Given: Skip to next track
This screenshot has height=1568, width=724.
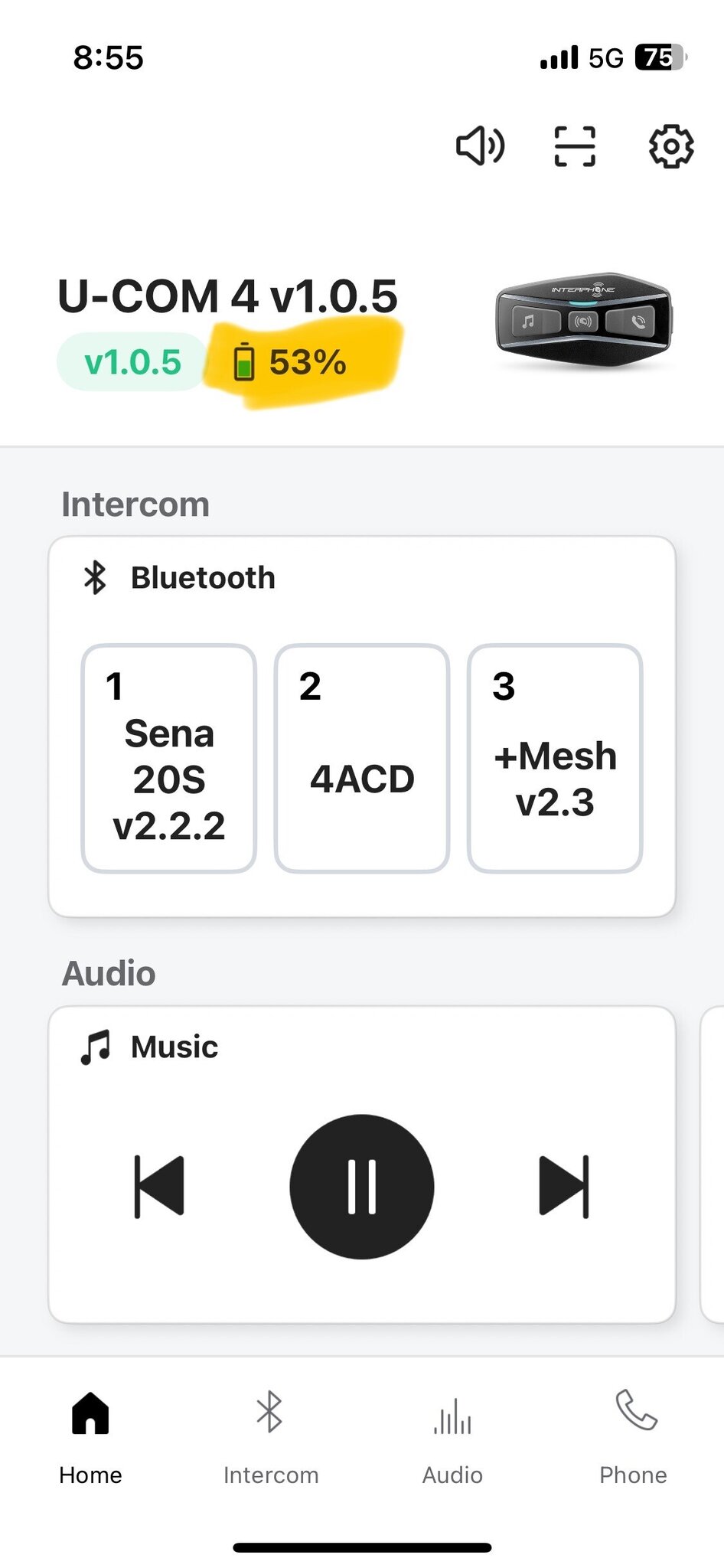Looking at the screenshot, I should click(x=564, y=1186).
